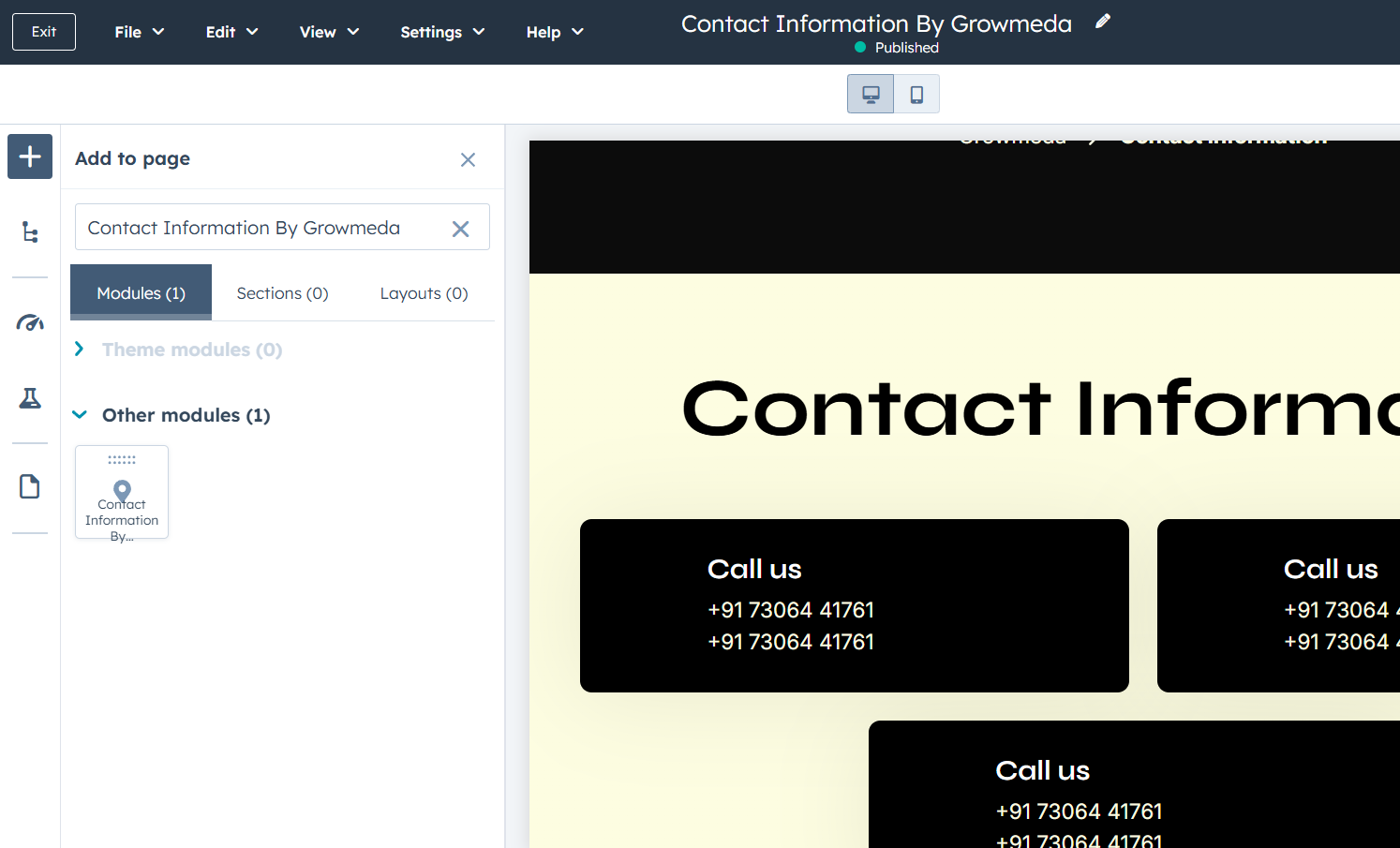Expand the Theme modules section
The image size is (1400, 848).
coord(80,350)
